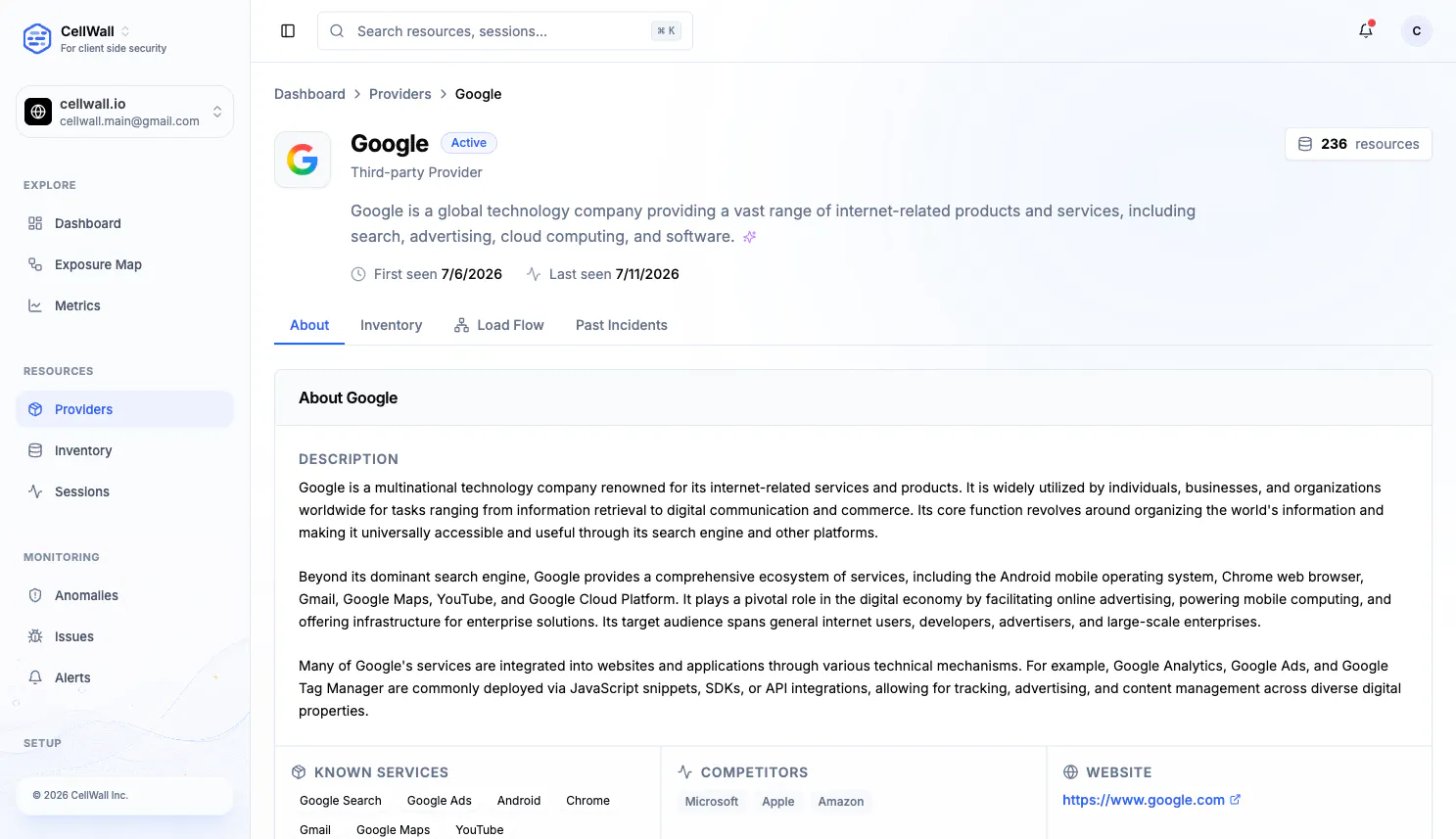The height and width of the screenshot is (839, 1456).
Task: Click the Android service tag
Action: [519, 801]
